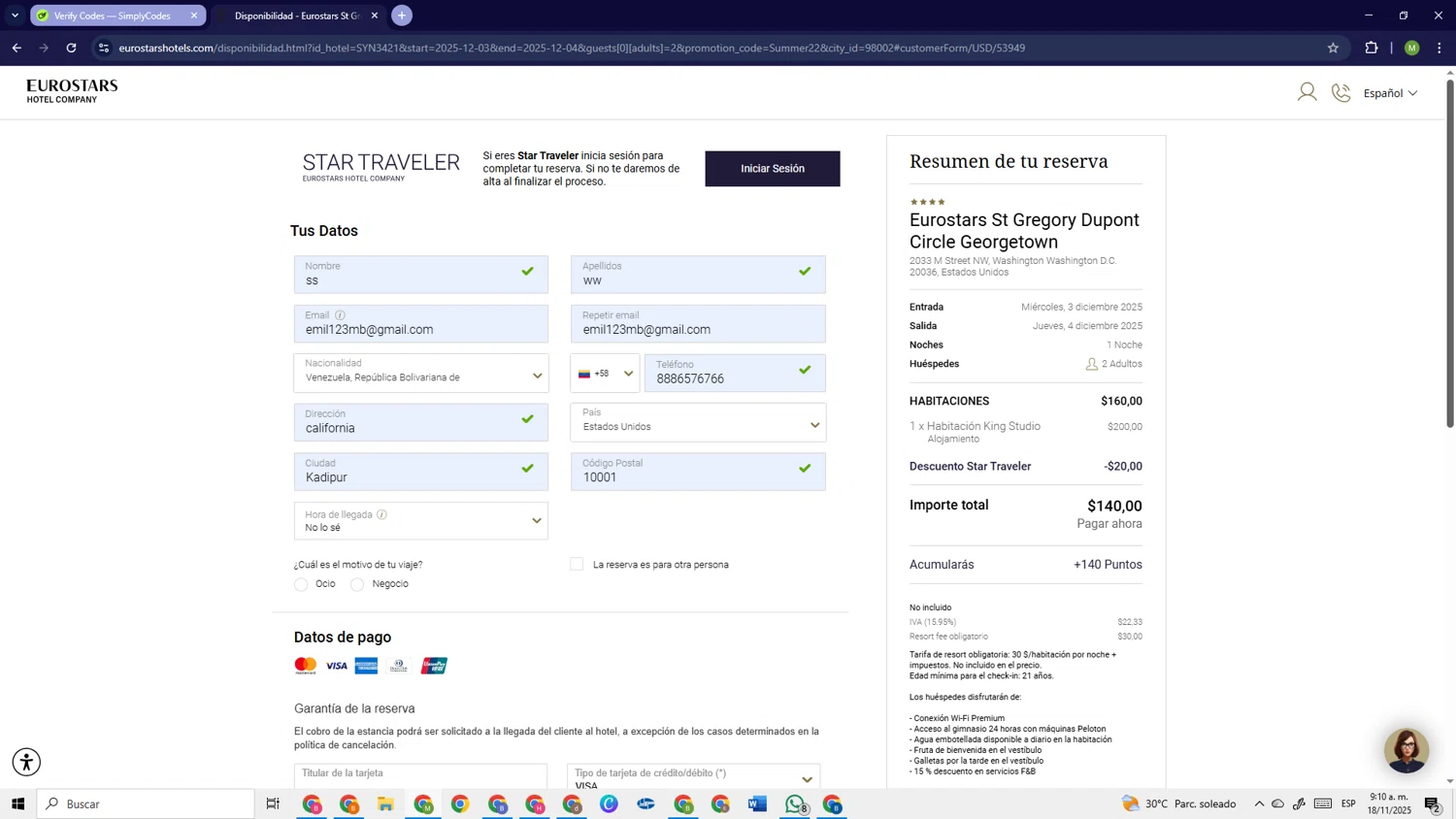This screenshot has width=1456, height=819.
Task: Check 'La reserva es para otra persona'
Action: point(577,564)
